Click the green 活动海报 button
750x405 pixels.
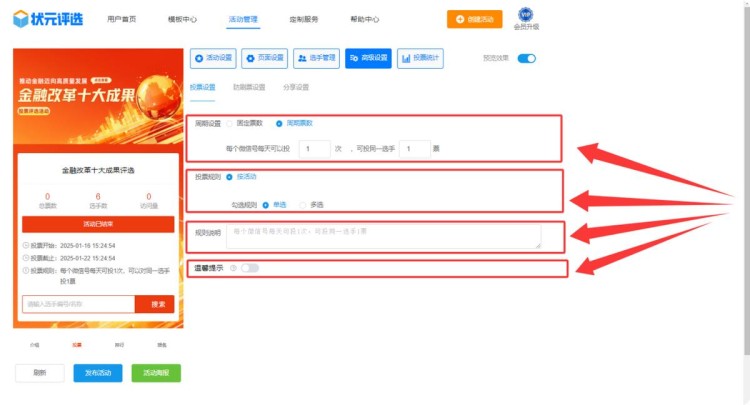pos(156,373)
